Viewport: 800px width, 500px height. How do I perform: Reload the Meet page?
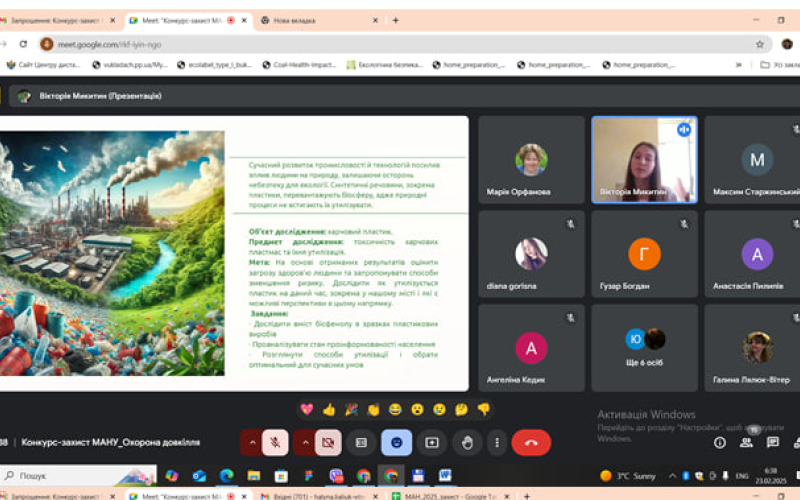pyautogui.click(x=23, y=44)
